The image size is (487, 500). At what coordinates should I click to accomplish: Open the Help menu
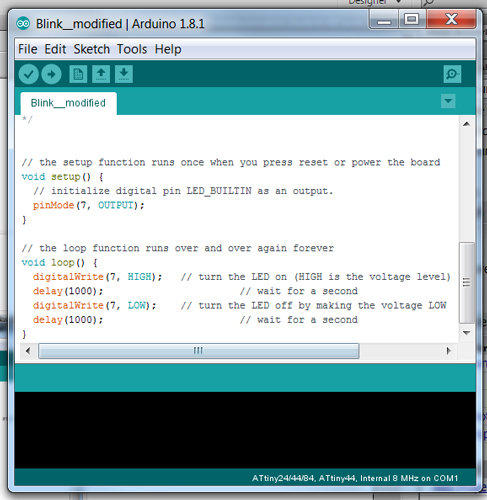(x=168, y=49)
